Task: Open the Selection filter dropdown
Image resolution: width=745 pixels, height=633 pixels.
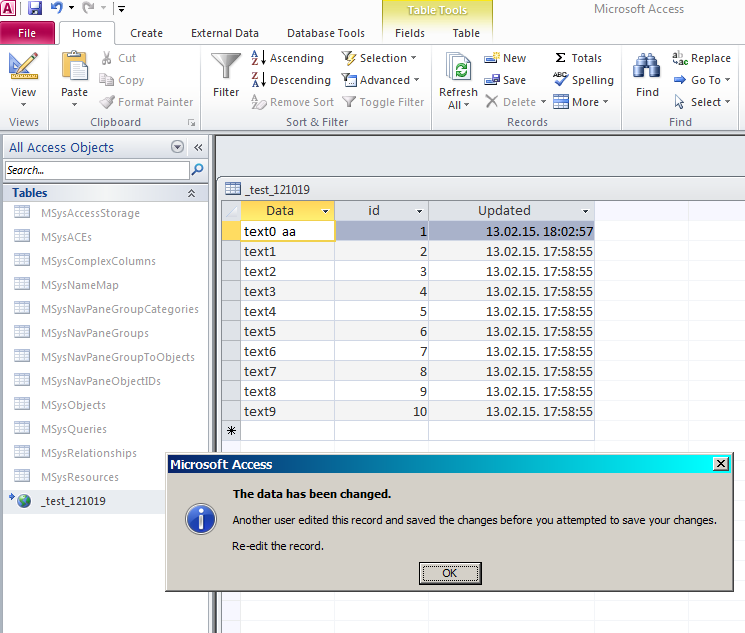Action: pos(413,58)
